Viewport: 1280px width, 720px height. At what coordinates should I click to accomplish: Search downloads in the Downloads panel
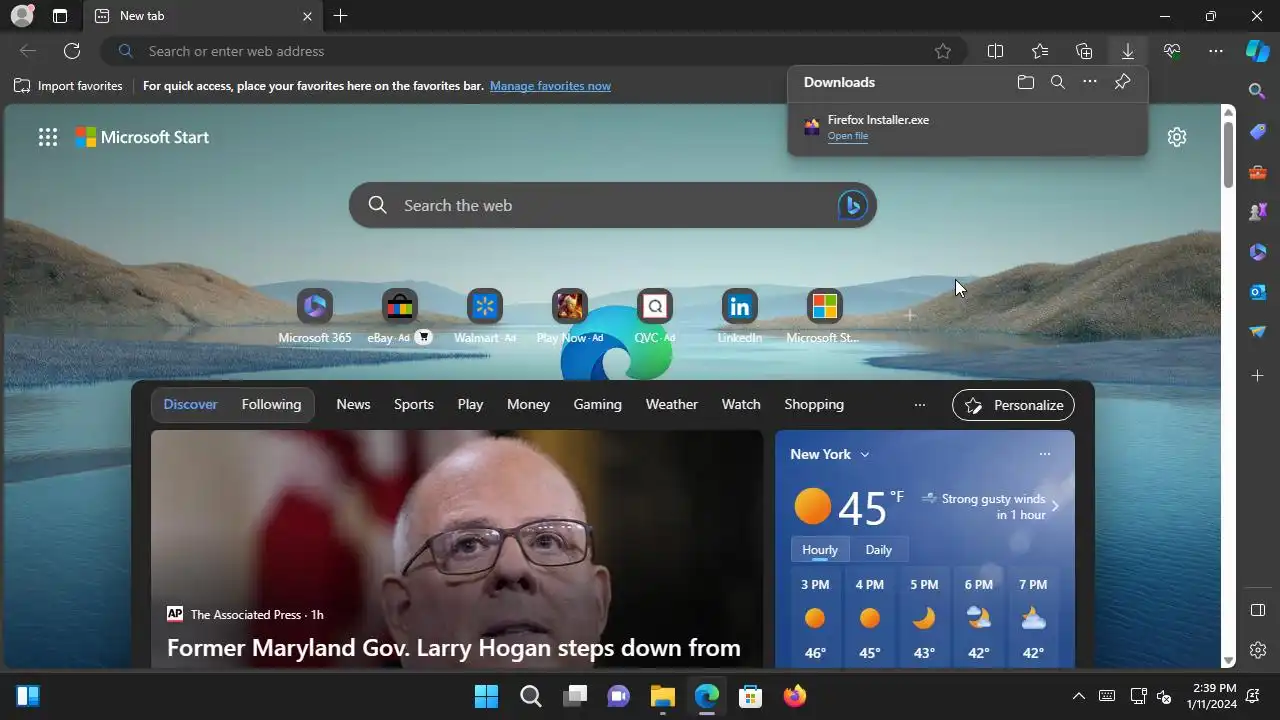1058,82
